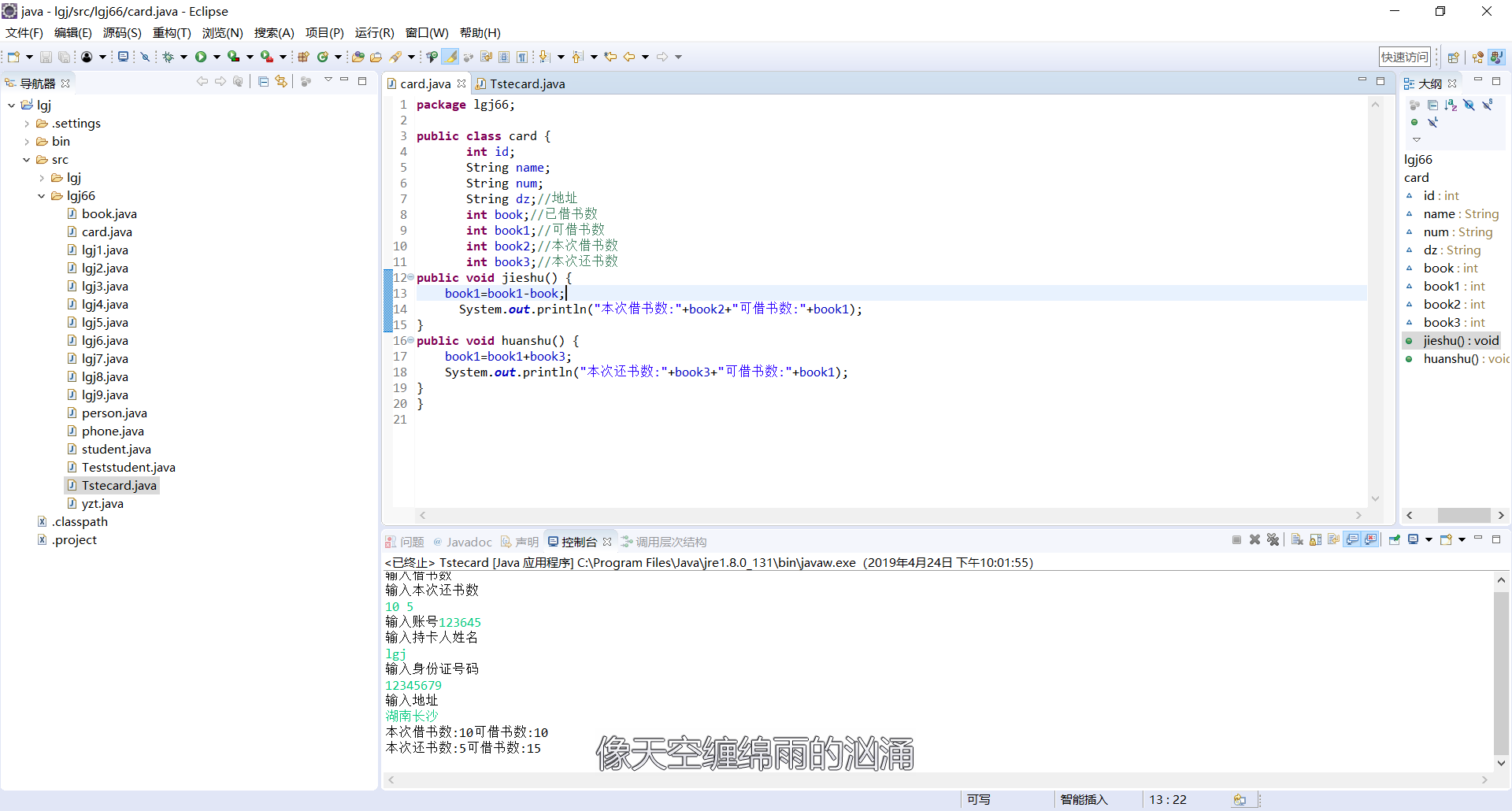Click the Pin Console icon
Image resolution: width=1512 pixels, height=811 pixels.
(x=1395, y=540)
